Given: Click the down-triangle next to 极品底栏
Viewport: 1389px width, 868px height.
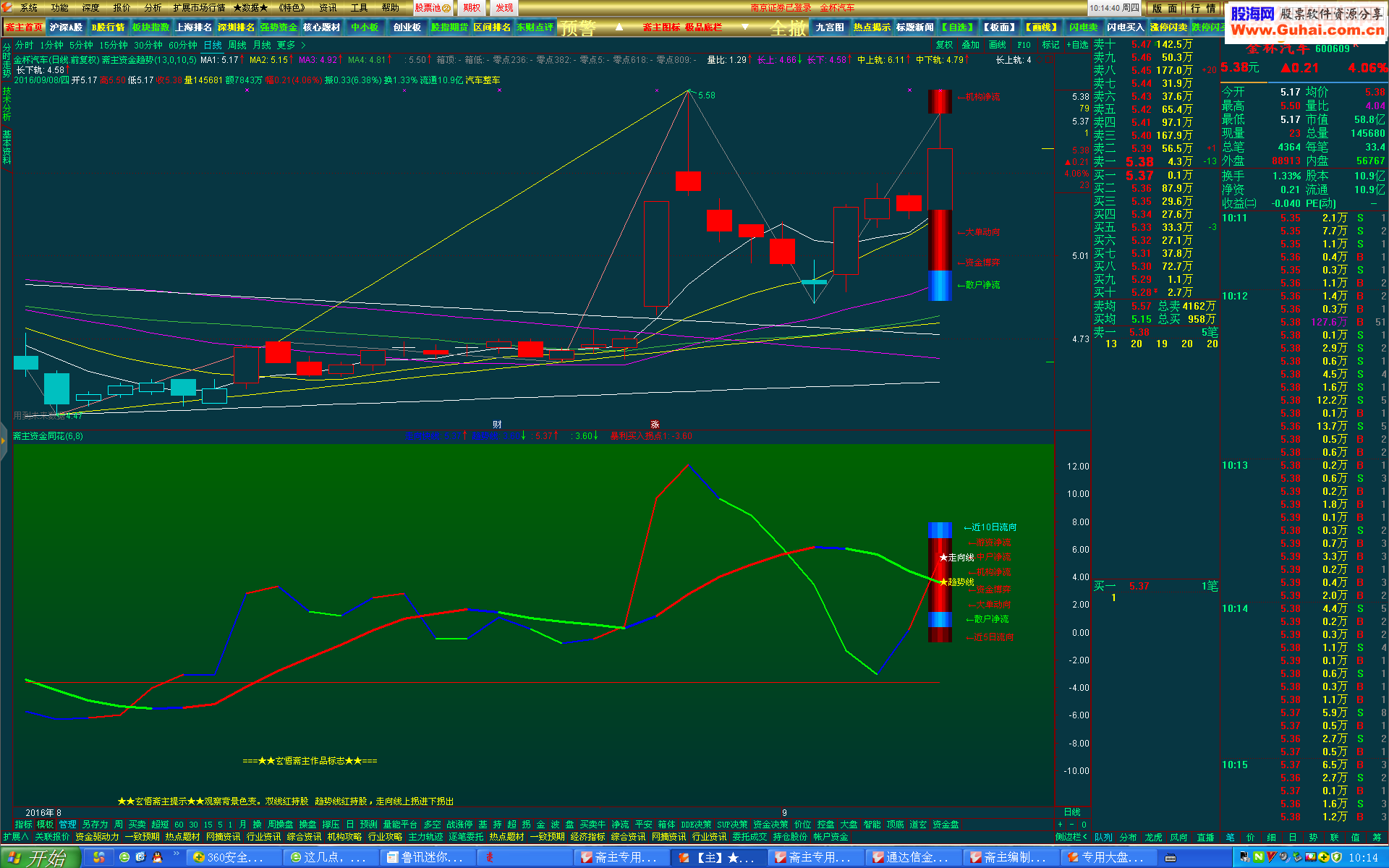Looking at the screenshot, I should [745, 27].
